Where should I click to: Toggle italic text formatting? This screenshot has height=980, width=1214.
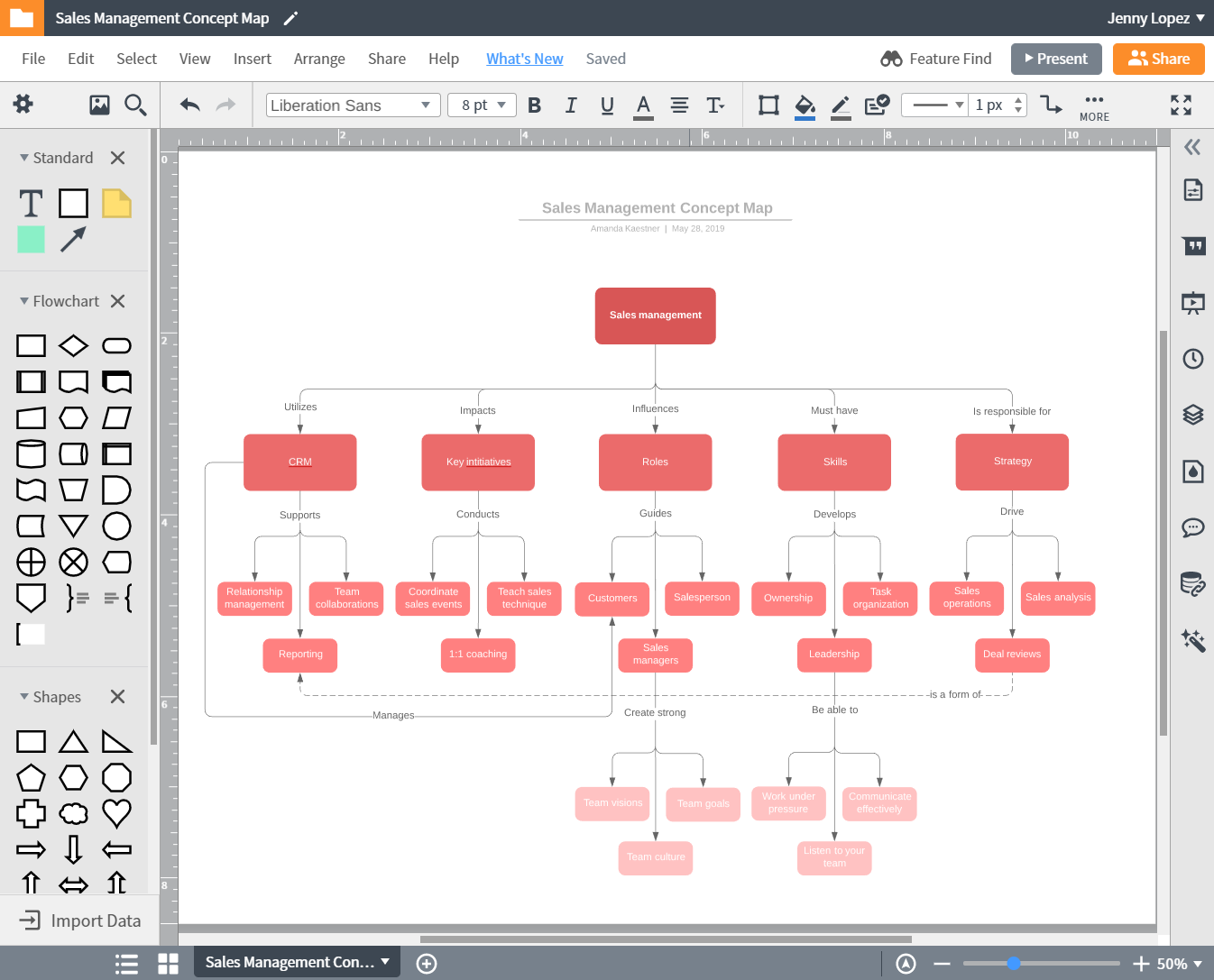coord(571,105)
